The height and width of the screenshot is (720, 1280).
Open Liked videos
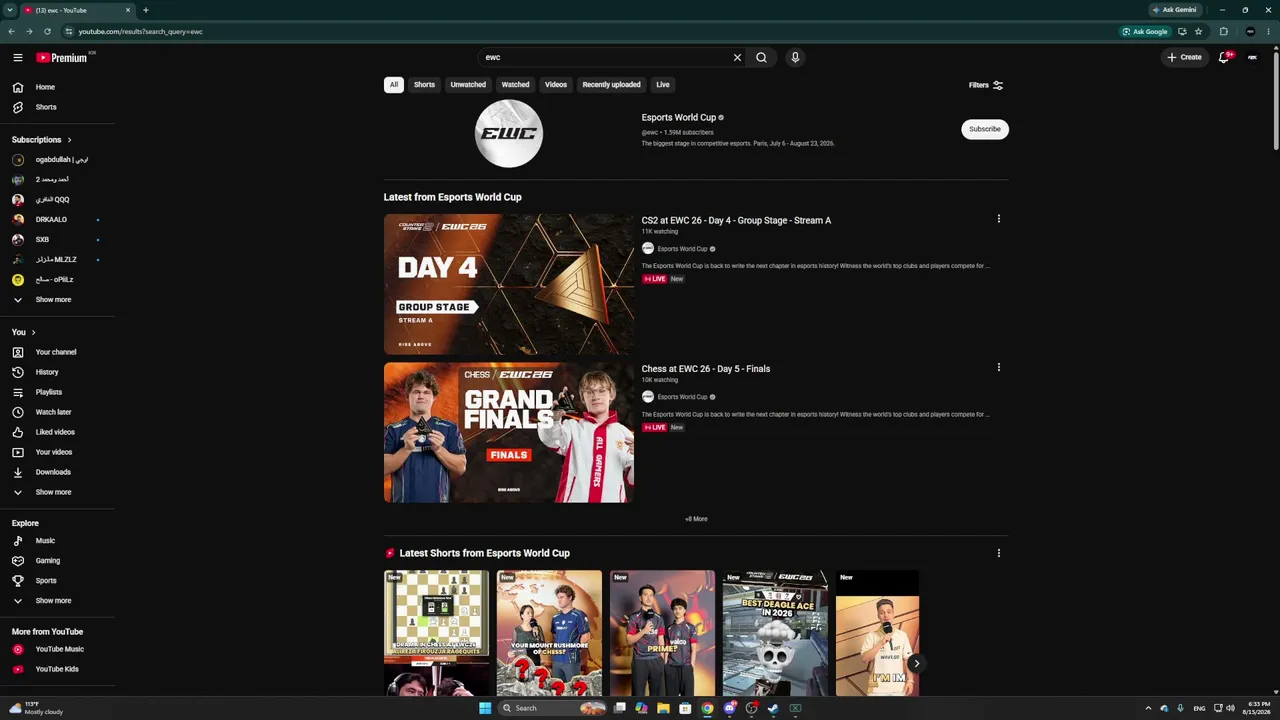[57, 432]
